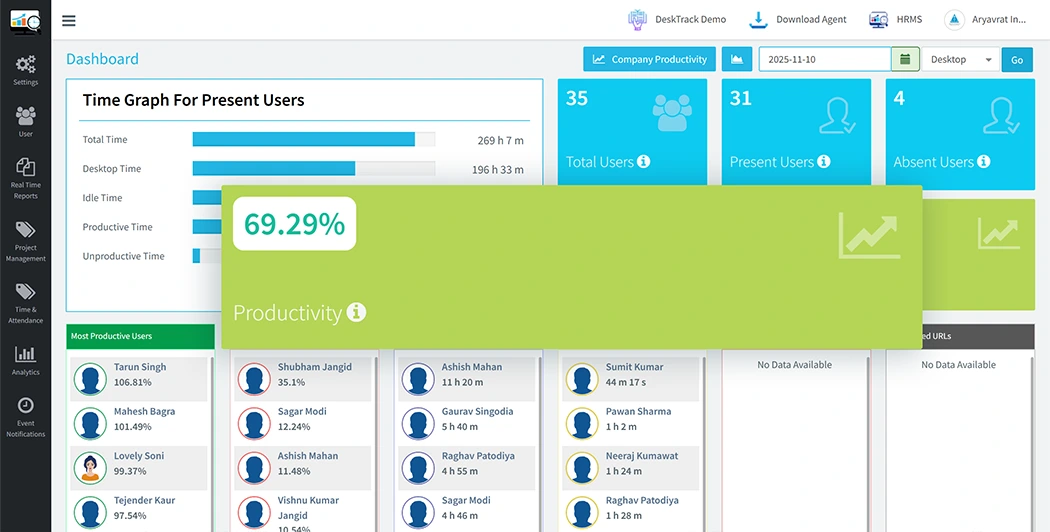Open the Desktop dropdown selector
Image resolution: width=1050 pixels, height=532 pixels.
tap(960, 60)
